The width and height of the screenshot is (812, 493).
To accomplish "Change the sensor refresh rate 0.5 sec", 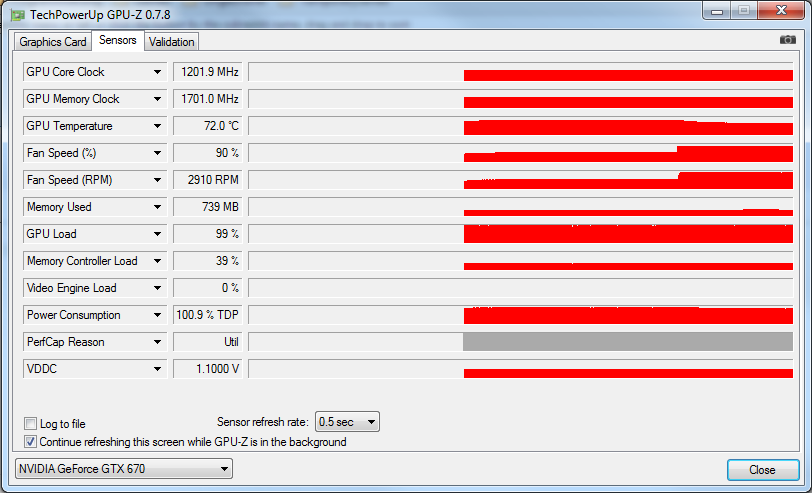I will (347, 422).
